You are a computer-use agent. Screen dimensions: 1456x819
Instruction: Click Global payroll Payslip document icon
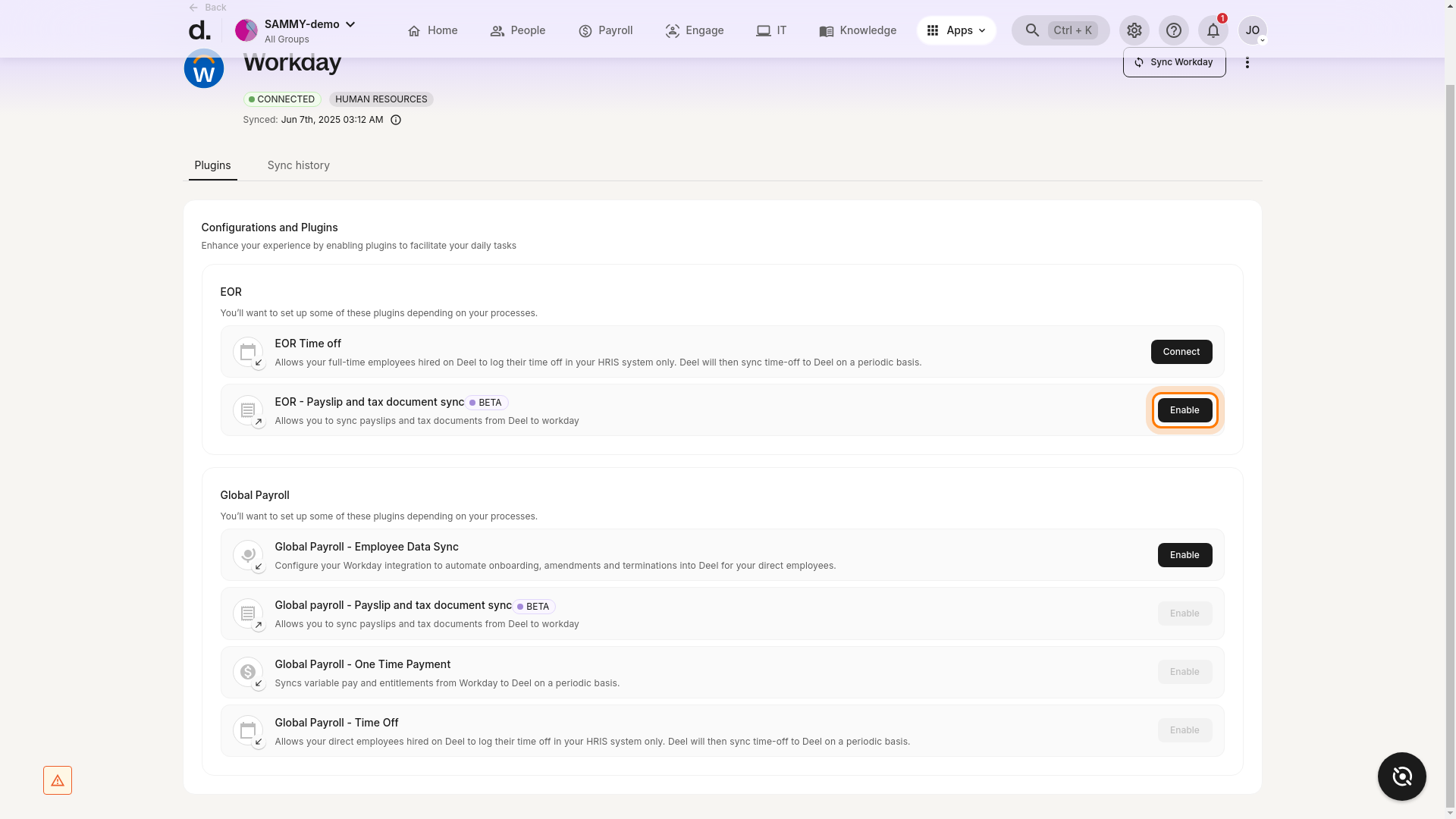coord(247,613)
